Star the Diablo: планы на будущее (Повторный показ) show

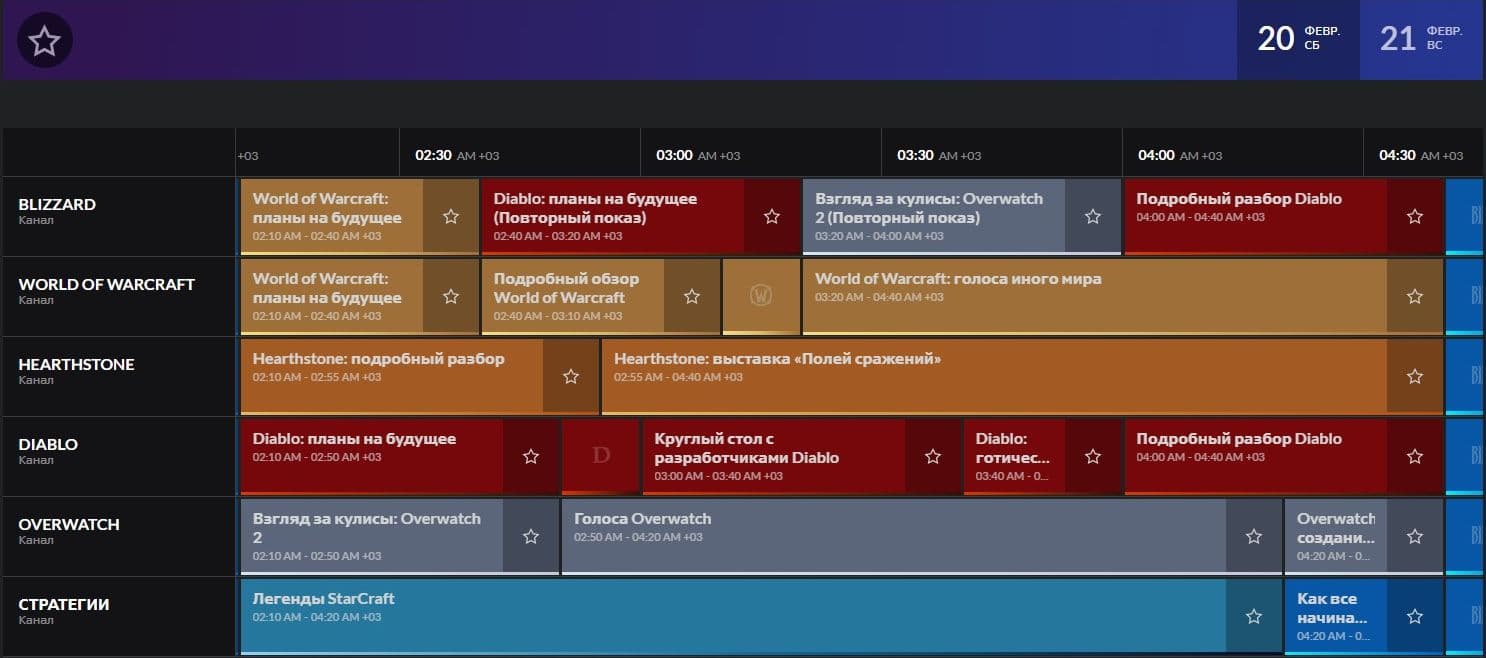(772, 216)
